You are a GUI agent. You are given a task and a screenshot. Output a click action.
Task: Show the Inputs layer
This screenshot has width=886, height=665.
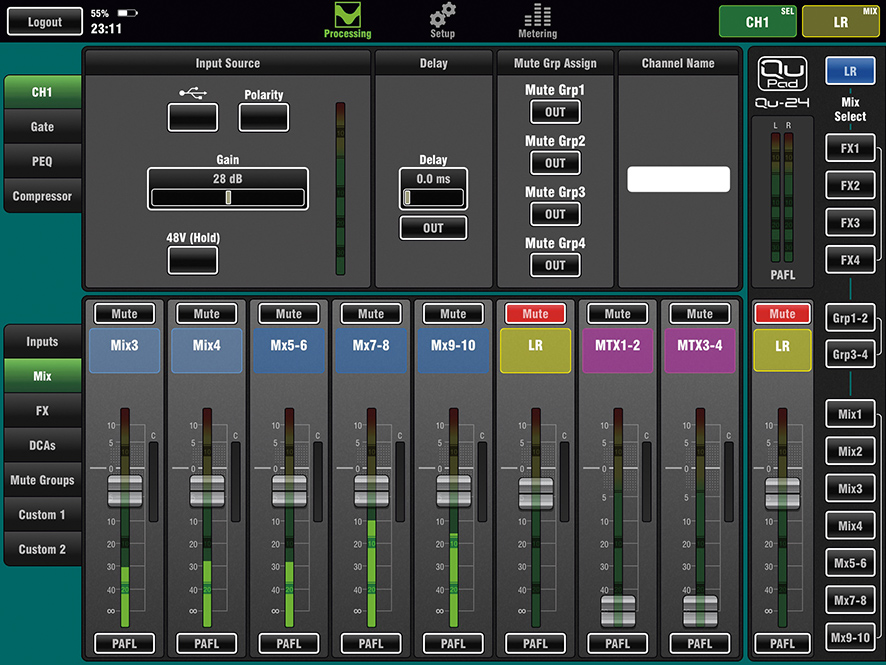click(42, 341)
